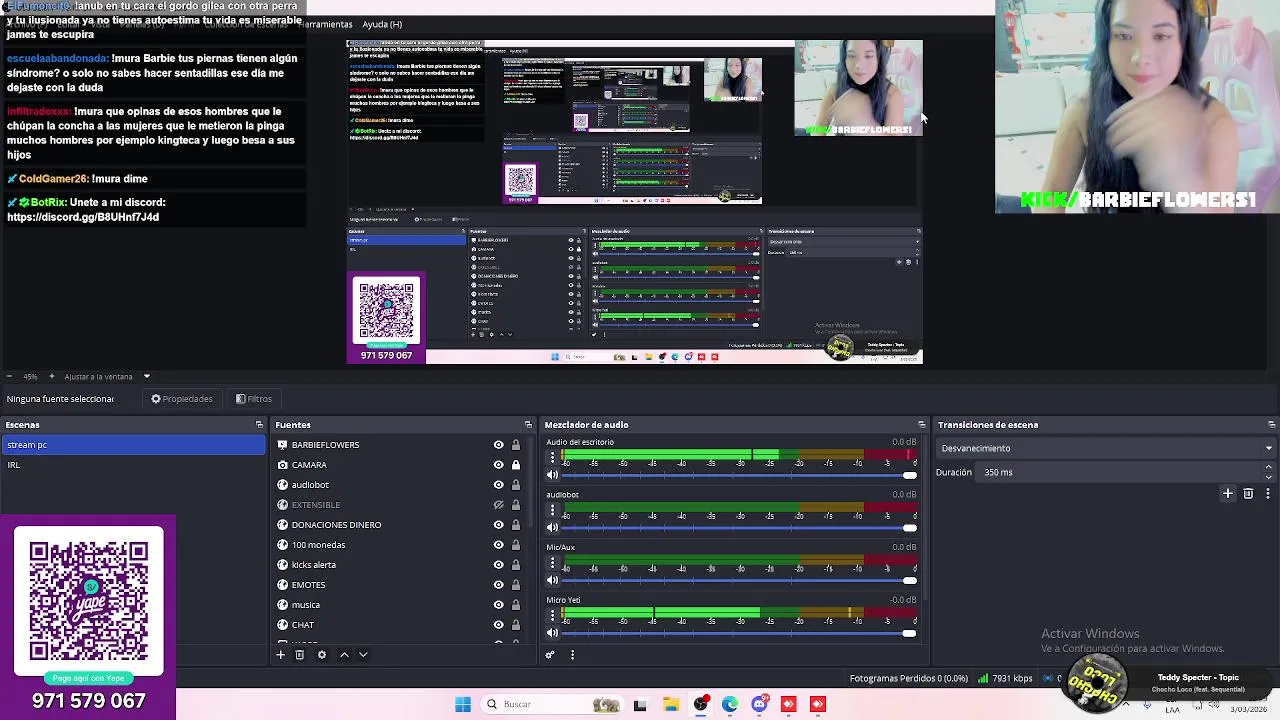Image resolution: width=1280 pixels, height=720 pixels.
Task: Adjust audiobot volume slider
Action: point(738,527)
